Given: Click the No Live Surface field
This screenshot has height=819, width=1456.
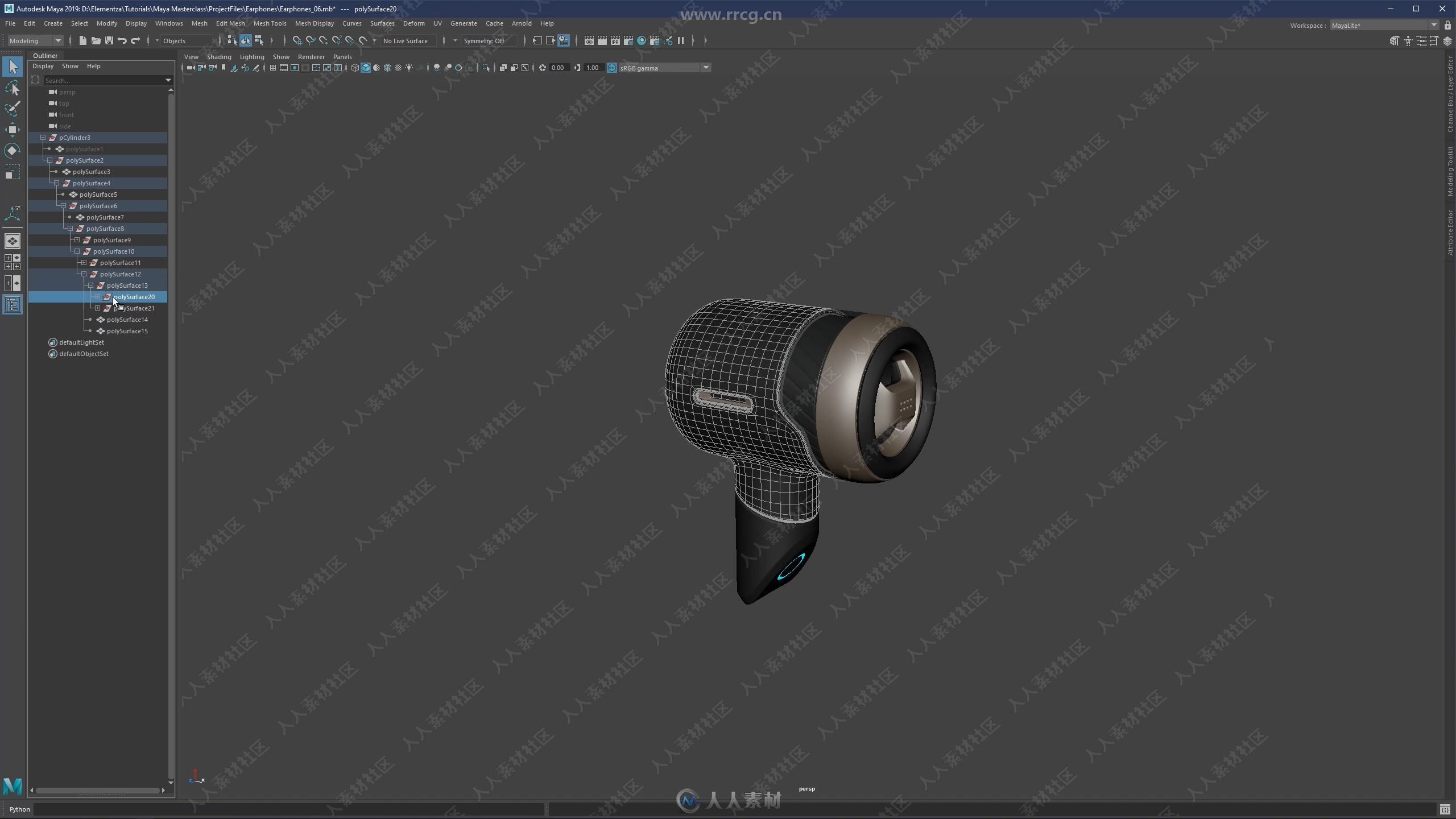Looking at the screenshot, I should pyautogui.click(x=408, y=40).
